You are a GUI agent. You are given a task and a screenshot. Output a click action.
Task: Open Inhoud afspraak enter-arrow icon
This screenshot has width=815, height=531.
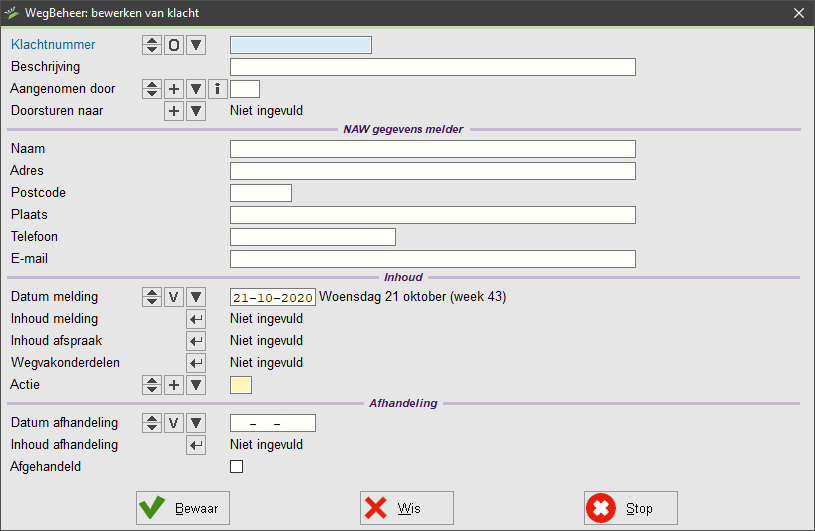click(x=196, y=341)
